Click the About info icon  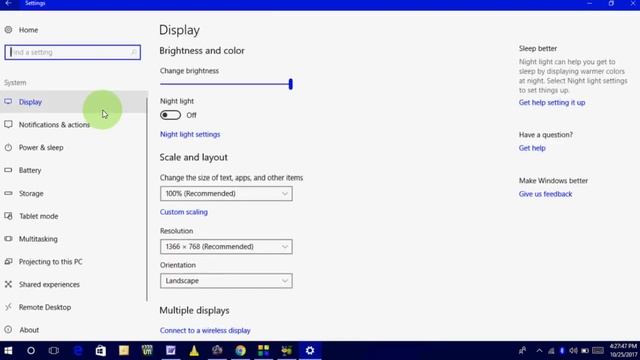pyautogui.click(x=8, y=329)
